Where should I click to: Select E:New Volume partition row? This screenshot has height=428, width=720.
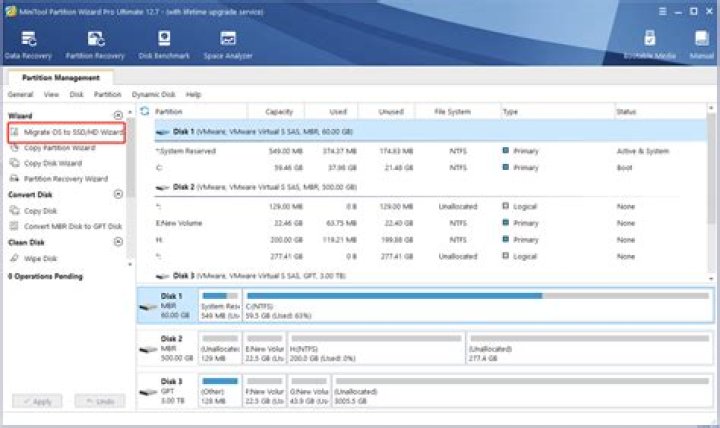click(x=431, y=223)
